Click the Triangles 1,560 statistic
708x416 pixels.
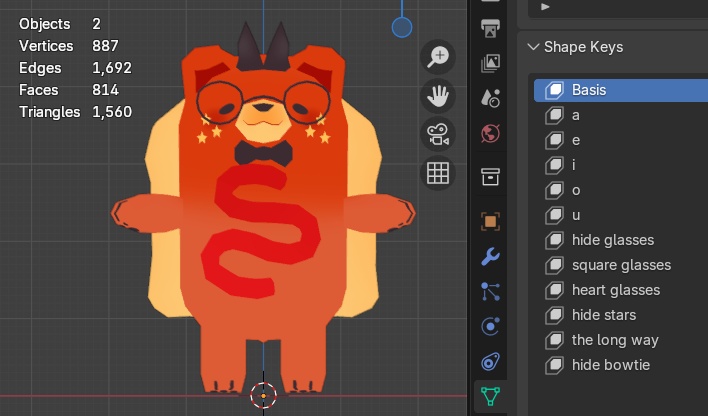coord(75,112)
